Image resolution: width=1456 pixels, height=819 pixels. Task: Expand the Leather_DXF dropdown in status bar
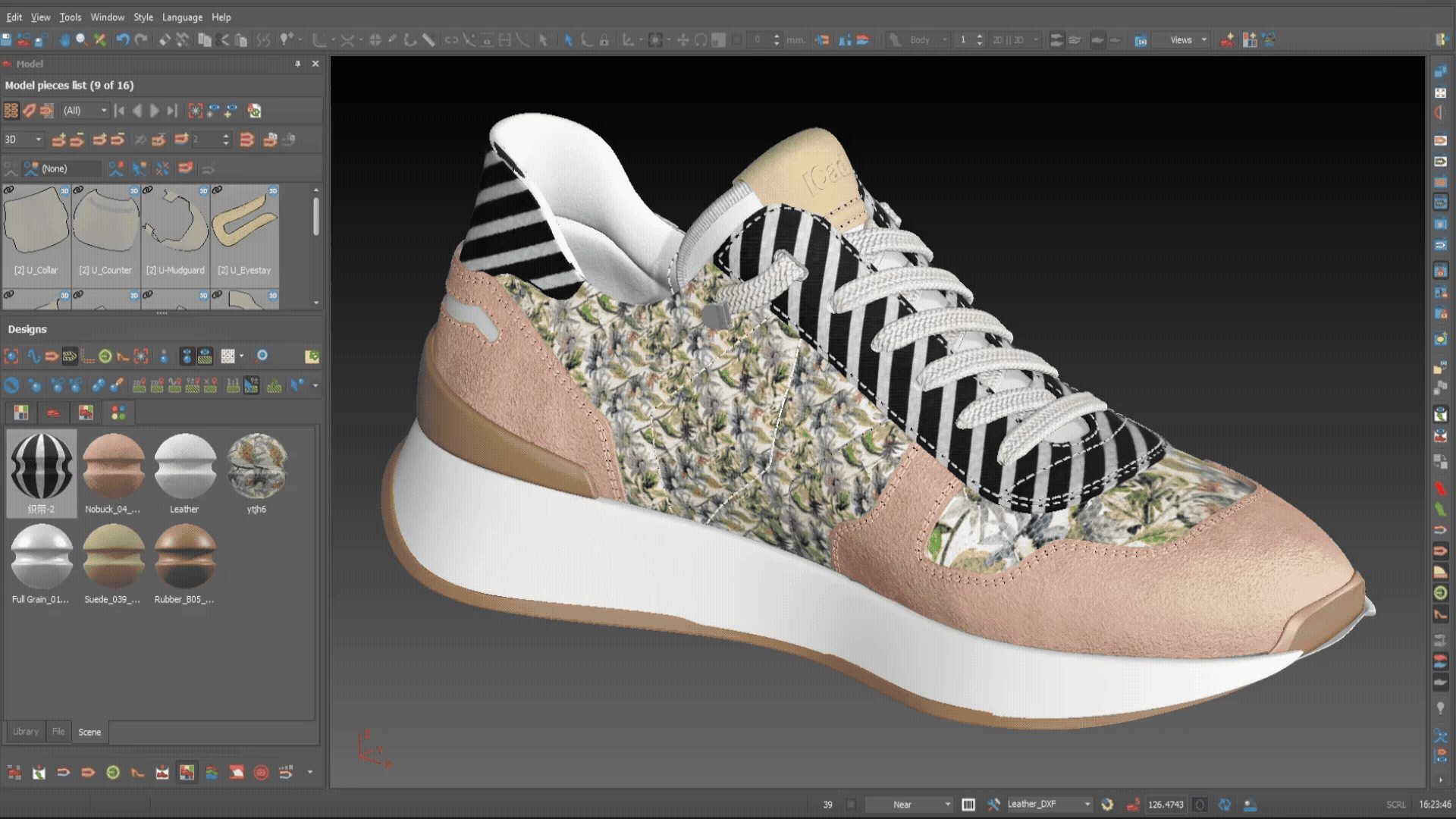[1087, 805]
